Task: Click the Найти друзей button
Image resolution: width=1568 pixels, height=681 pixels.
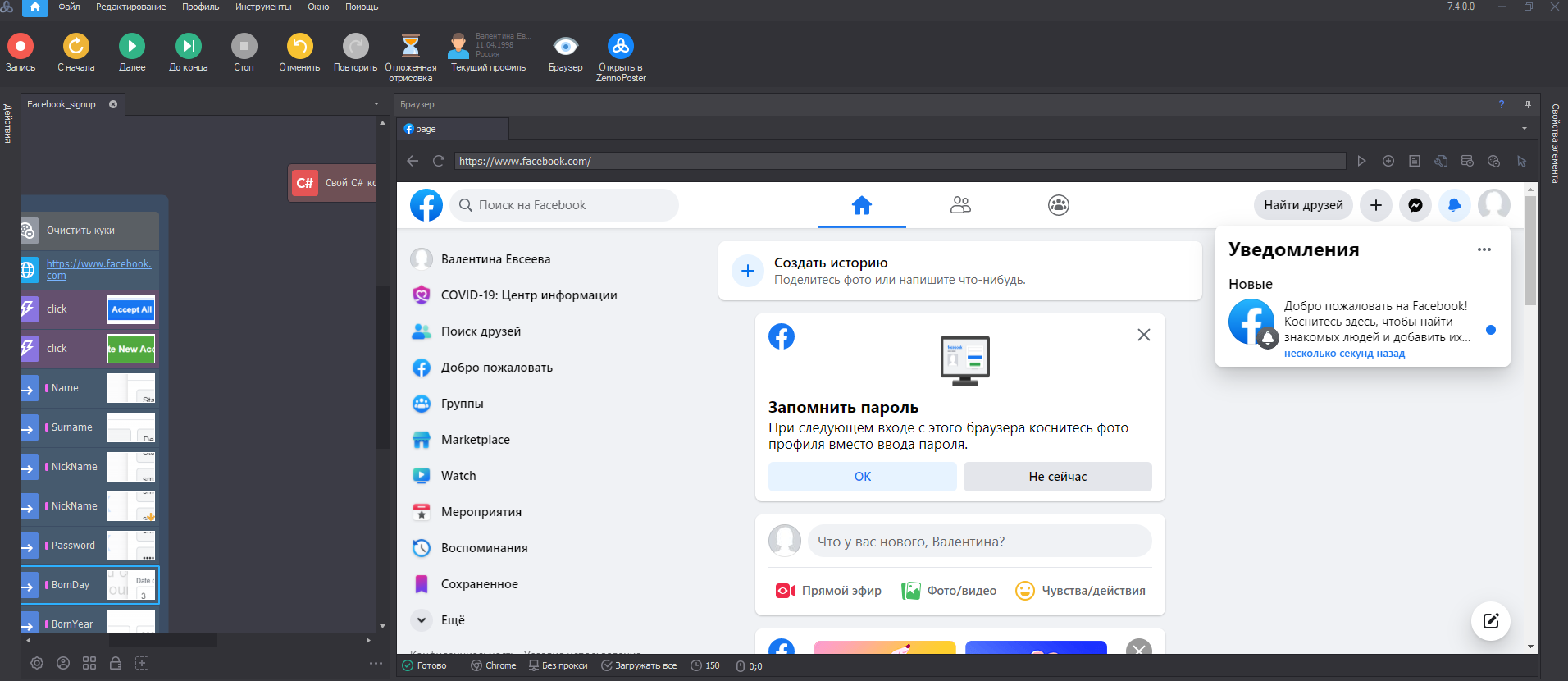Action: click(1303, 205)
